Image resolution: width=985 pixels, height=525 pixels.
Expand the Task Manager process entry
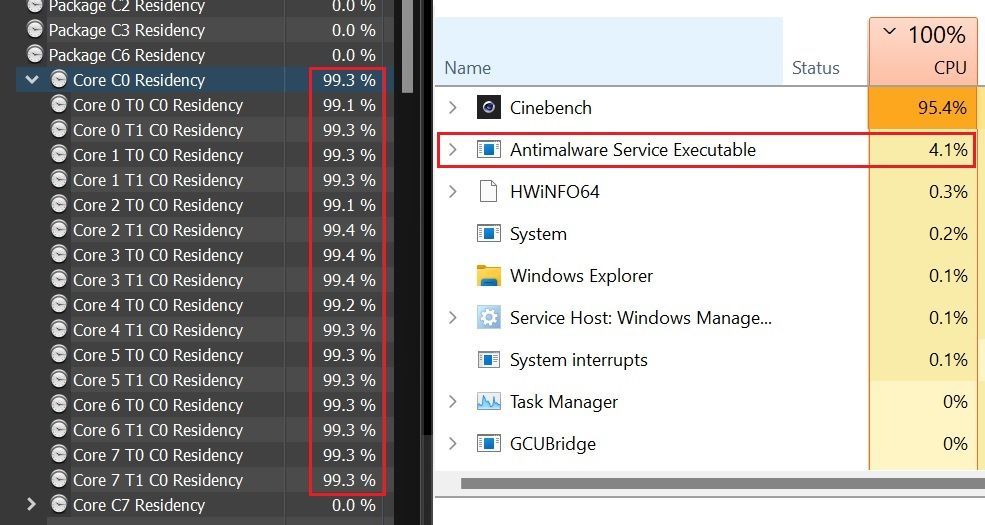(x=452, y=402)
